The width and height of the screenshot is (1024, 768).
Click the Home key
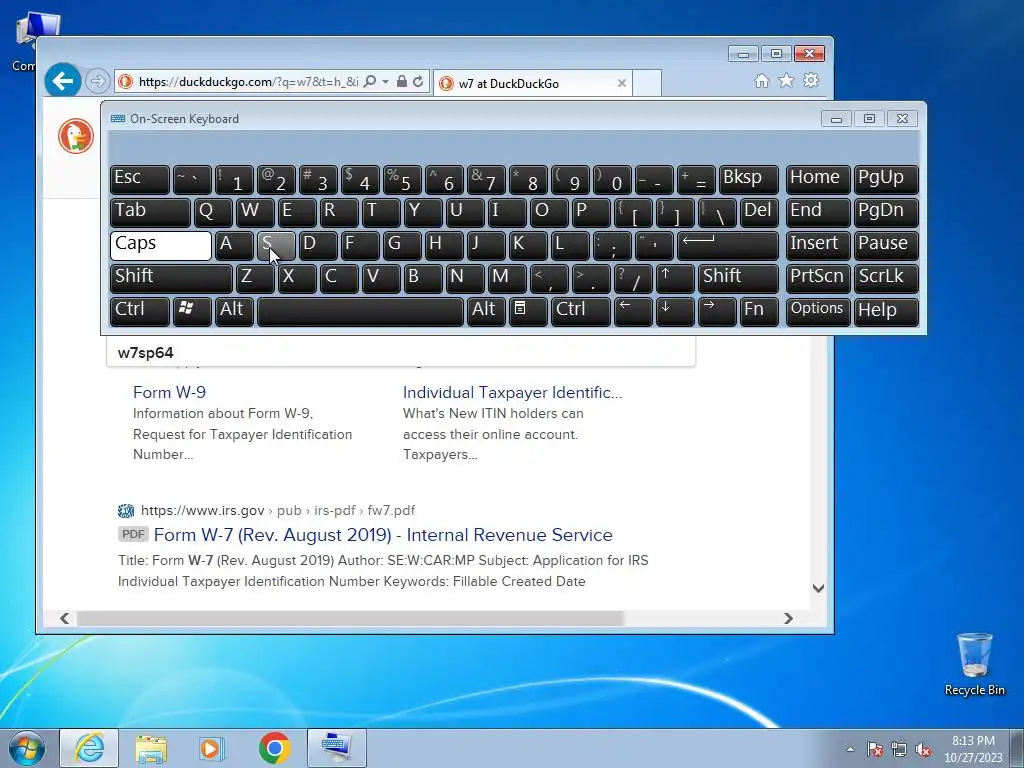coord(818,180)
